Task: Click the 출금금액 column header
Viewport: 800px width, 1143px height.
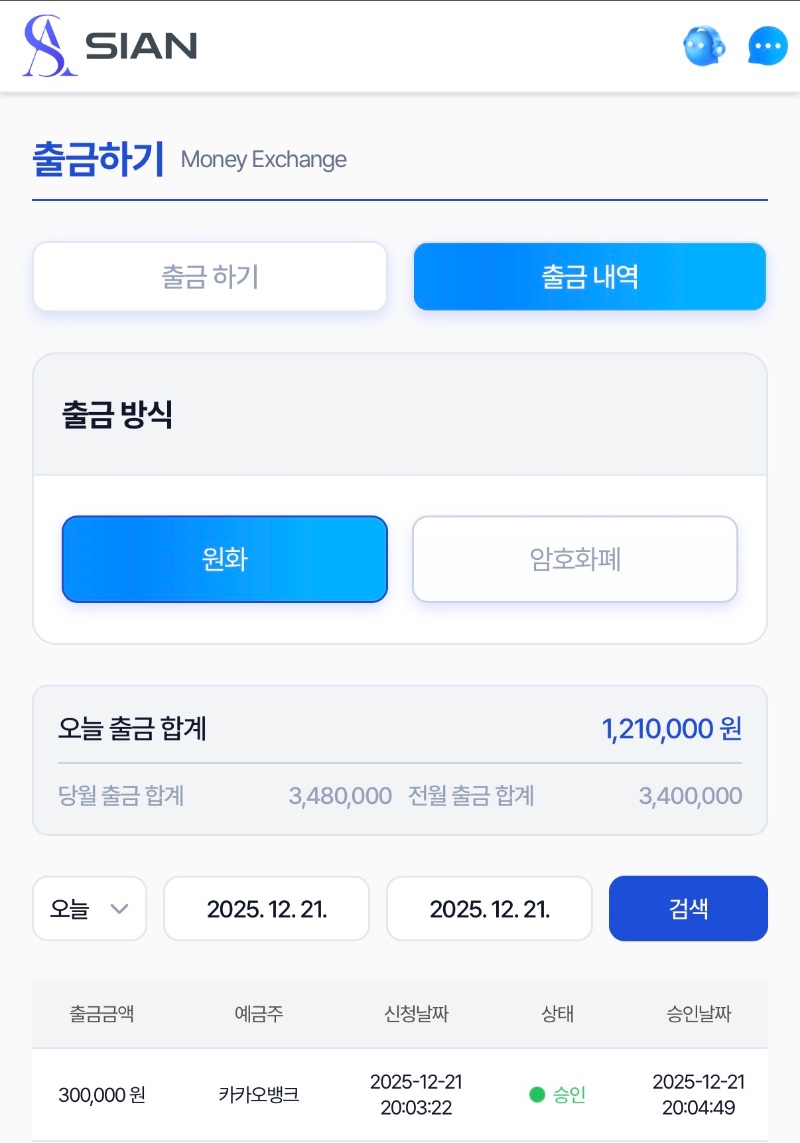Action: tap(101, 1014)
